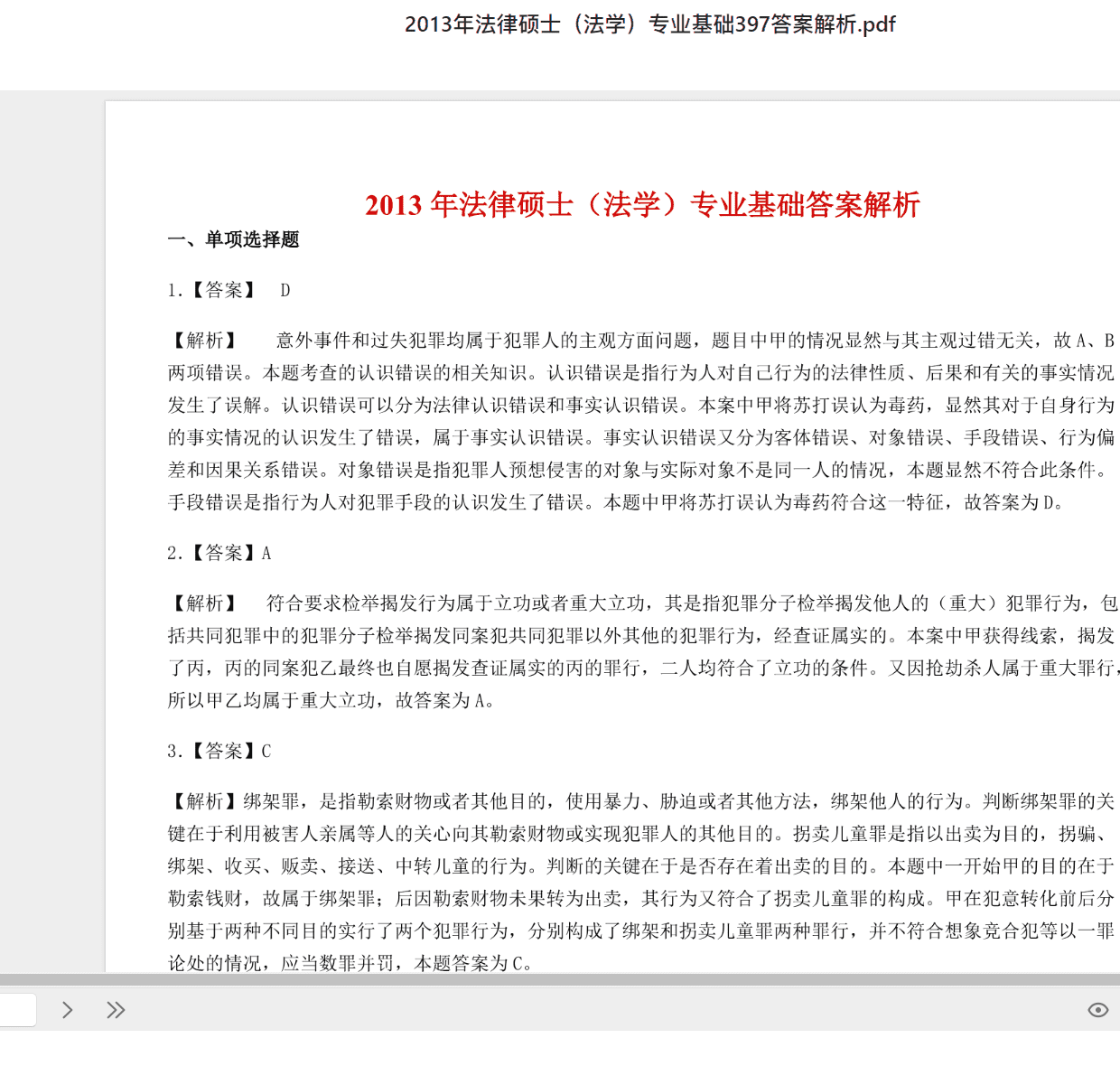Click the text line beginning 发生了误解
This screenshot has width=1120, height=1066.
coord(641,406)
